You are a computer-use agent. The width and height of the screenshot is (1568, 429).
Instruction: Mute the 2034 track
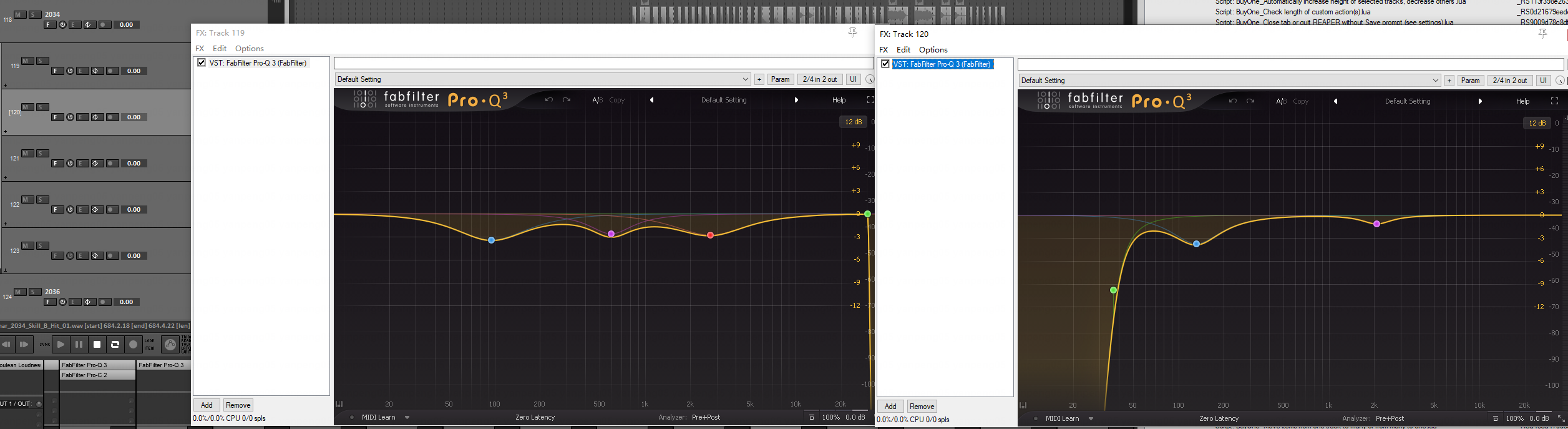point(20,14)
